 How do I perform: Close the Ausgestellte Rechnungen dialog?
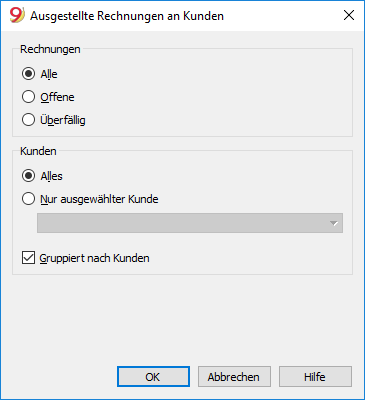tap(349, 15)
